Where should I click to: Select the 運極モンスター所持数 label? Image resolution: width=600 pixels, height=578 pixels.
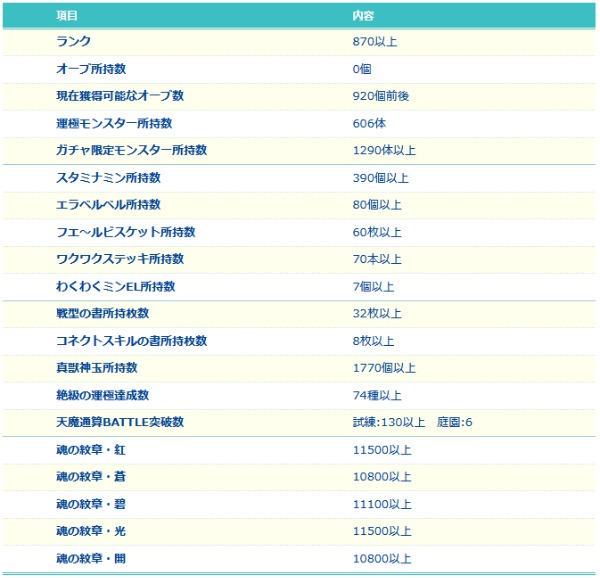tap(114, 123)
